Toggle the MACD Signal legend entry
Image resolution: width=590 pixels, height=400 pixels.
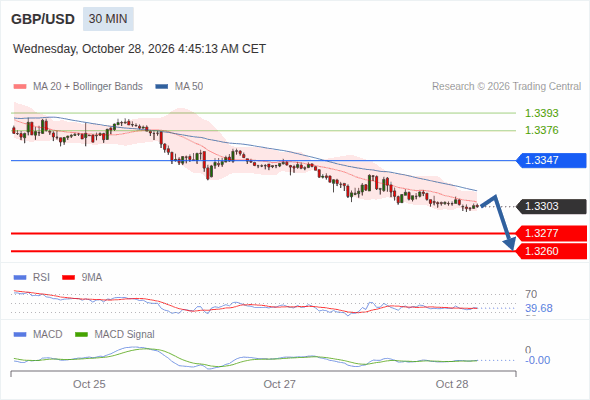coord(115,334)
